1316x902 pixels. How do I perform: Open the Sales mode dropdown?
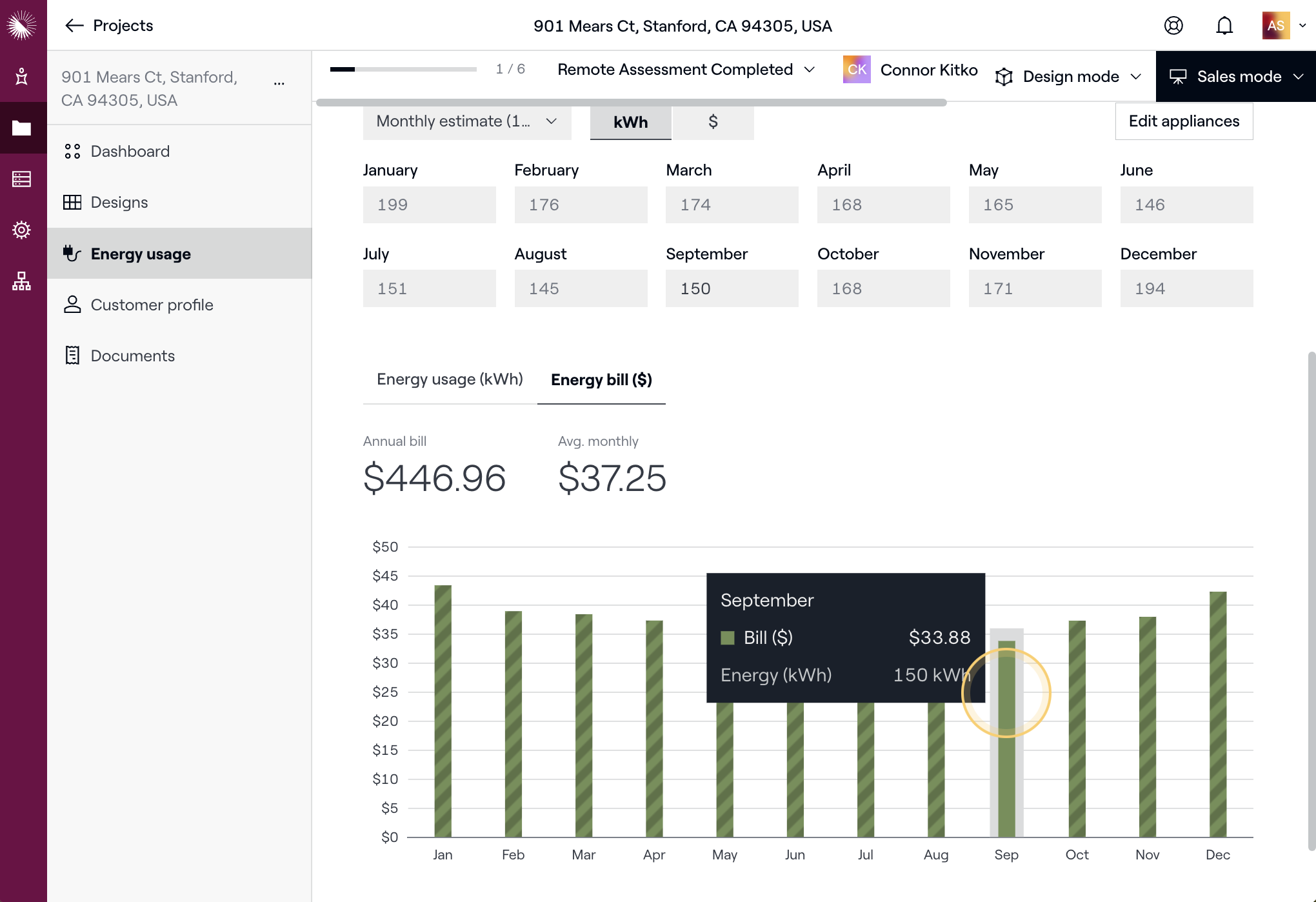click(x=1236, y=77)
